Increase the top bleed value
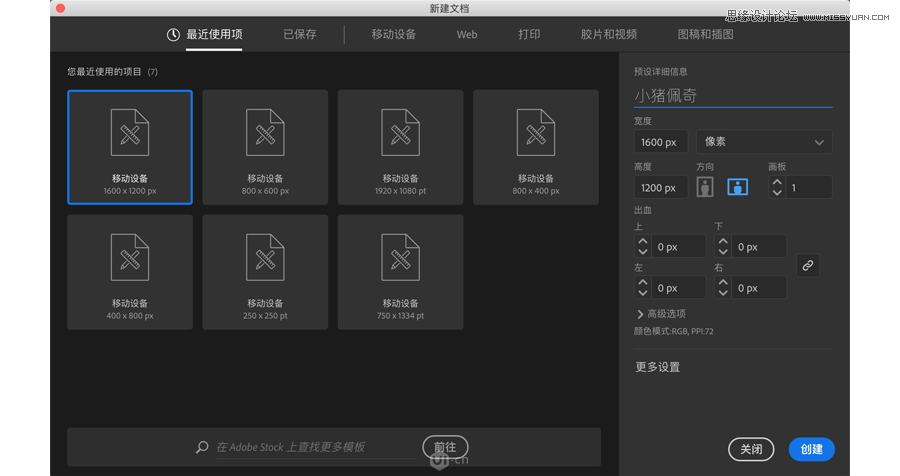The image size is (900, 476). coord(643,241)
